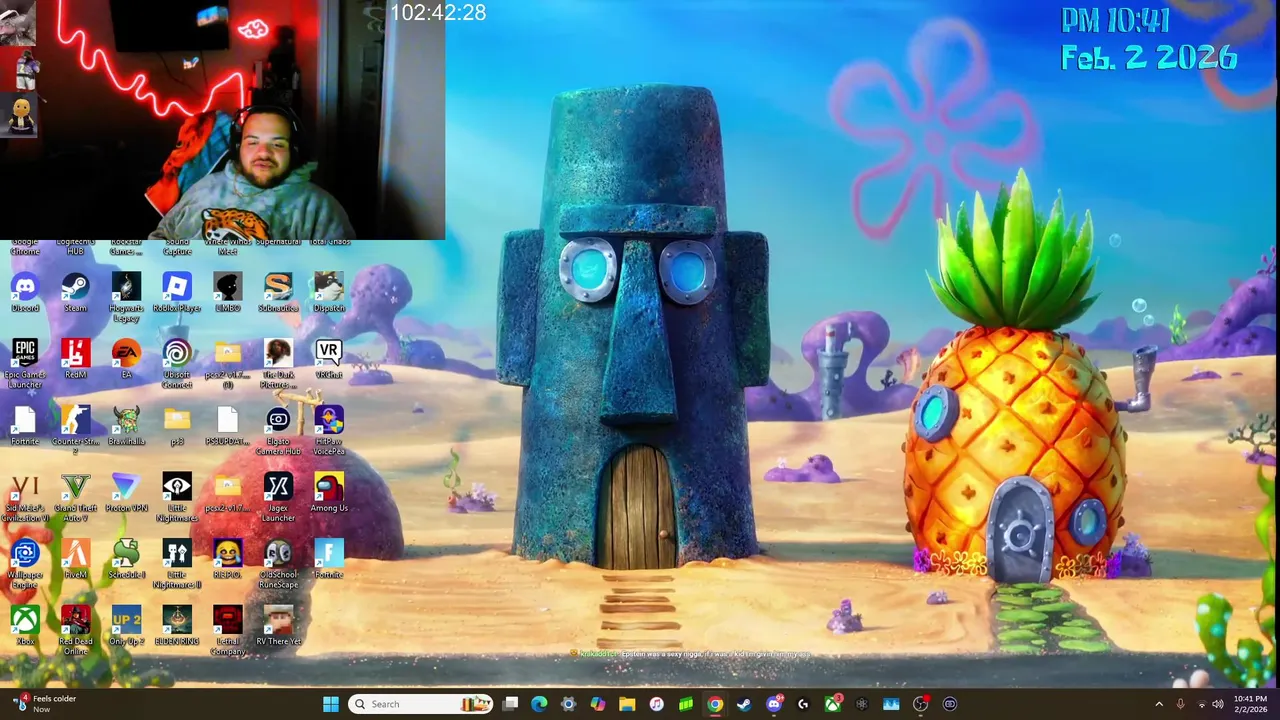Select the Among Us desktop shortcut
Viewport: 1280px width, 720px height.
pyautogui.click(x=329, y=494)
